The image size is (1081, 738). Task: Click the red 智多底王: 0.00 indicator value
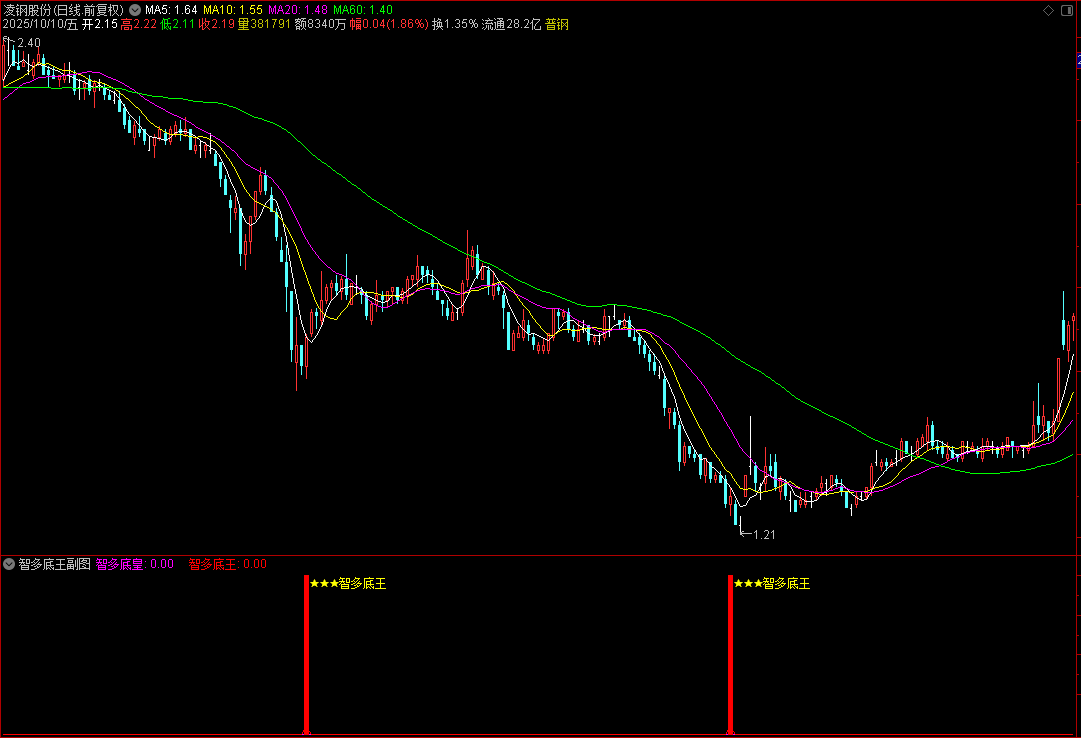pos(228,564)
